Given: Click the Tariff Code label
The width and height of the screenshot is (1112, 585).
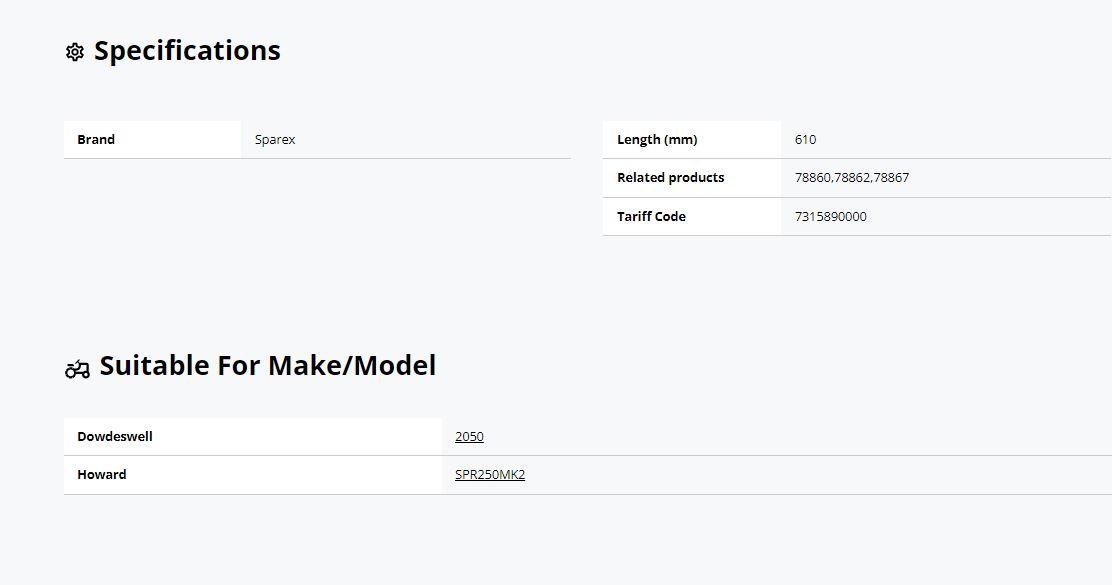Looking at the screenshot, I should [x=651, y=217].
